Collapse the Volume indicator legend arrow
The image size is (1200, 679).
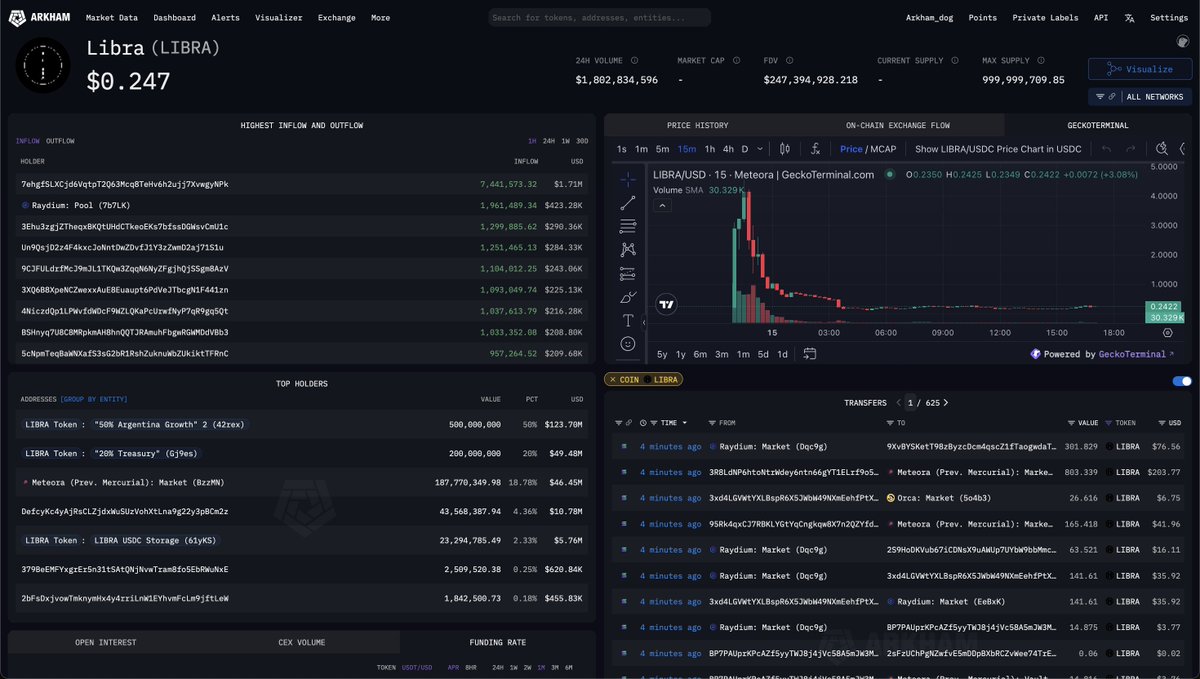coord(660,205)
